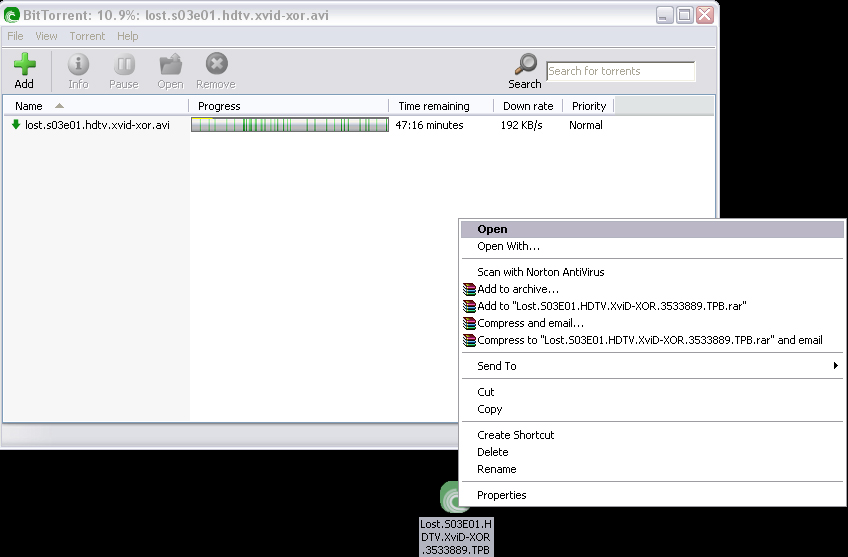Viewport: 848px width, 557px height.
Task: Select the lost.s03e01.hdtv.xvid-xor.avi torrent row
Action: coord(358,125)
